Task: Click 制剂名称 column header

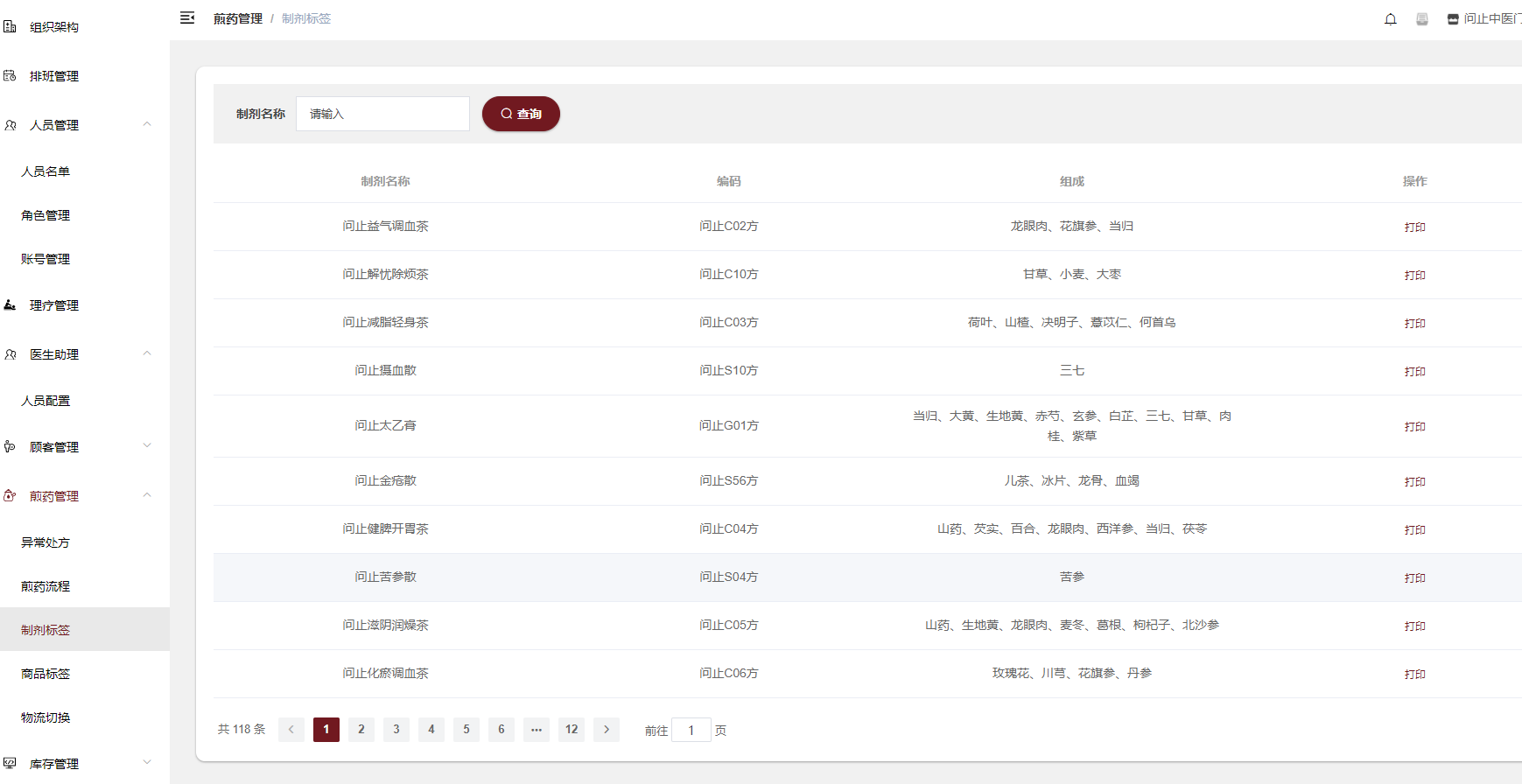Action: click(x=386, y=181)
